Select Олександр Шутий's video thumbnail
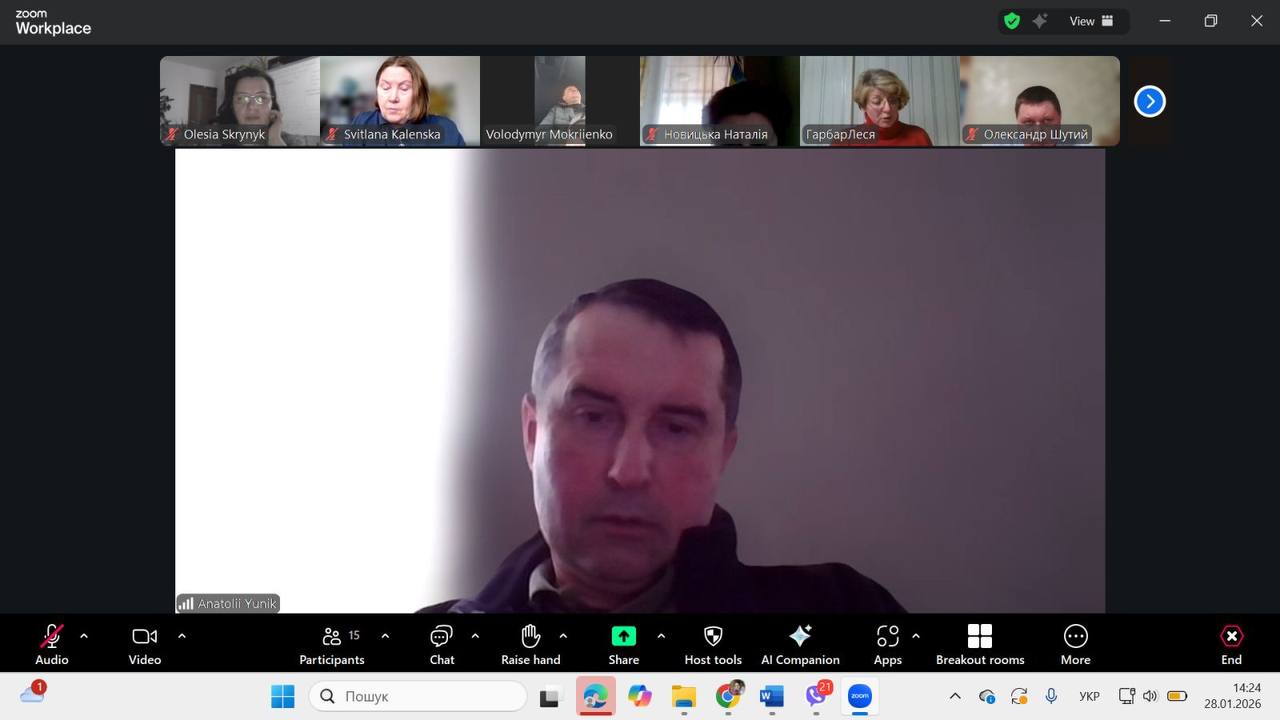This screenshot has width=1280, height=720. tap(1040, 101)
